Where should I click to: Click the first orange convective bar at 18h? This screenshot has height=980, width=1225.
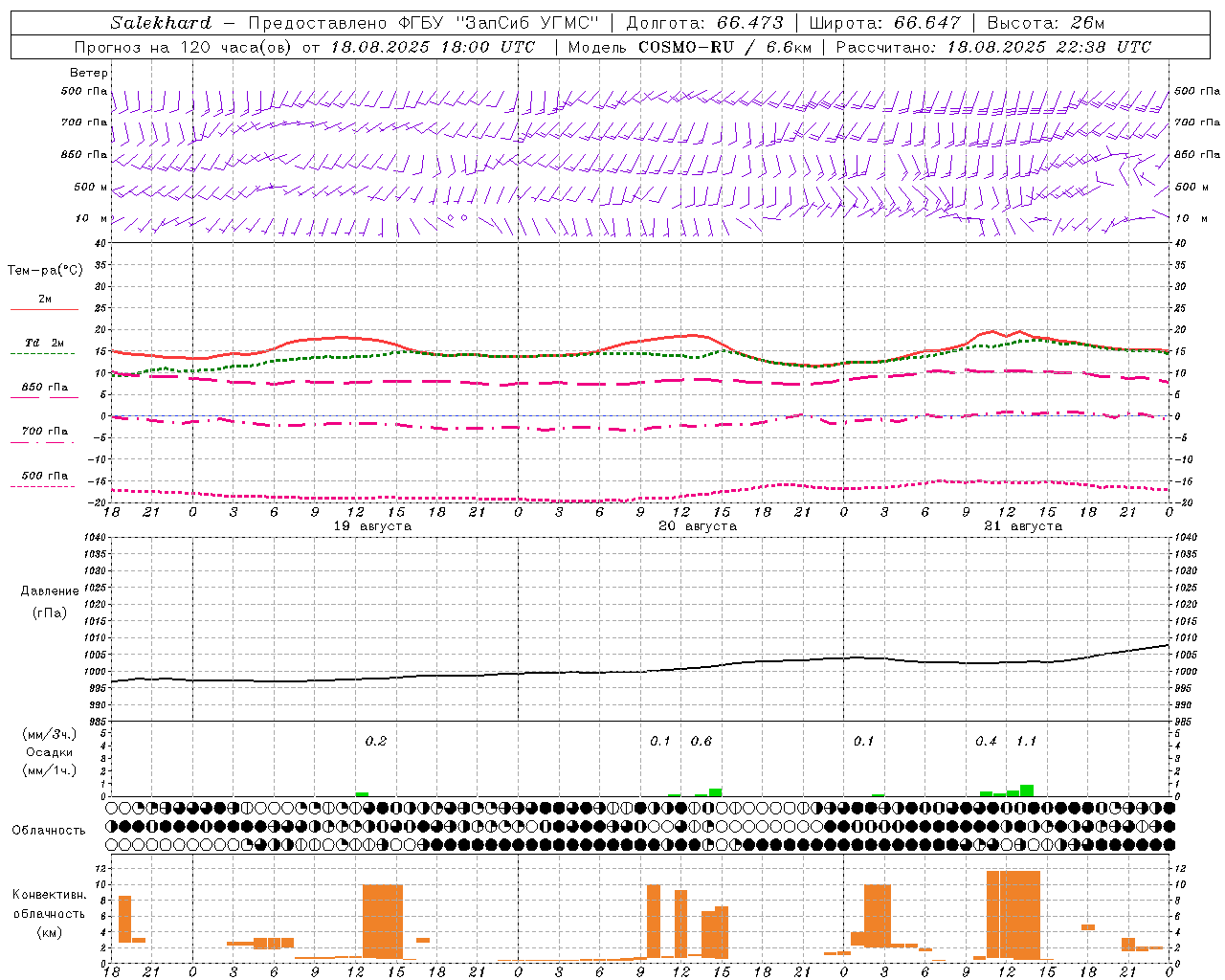point(124,919)
